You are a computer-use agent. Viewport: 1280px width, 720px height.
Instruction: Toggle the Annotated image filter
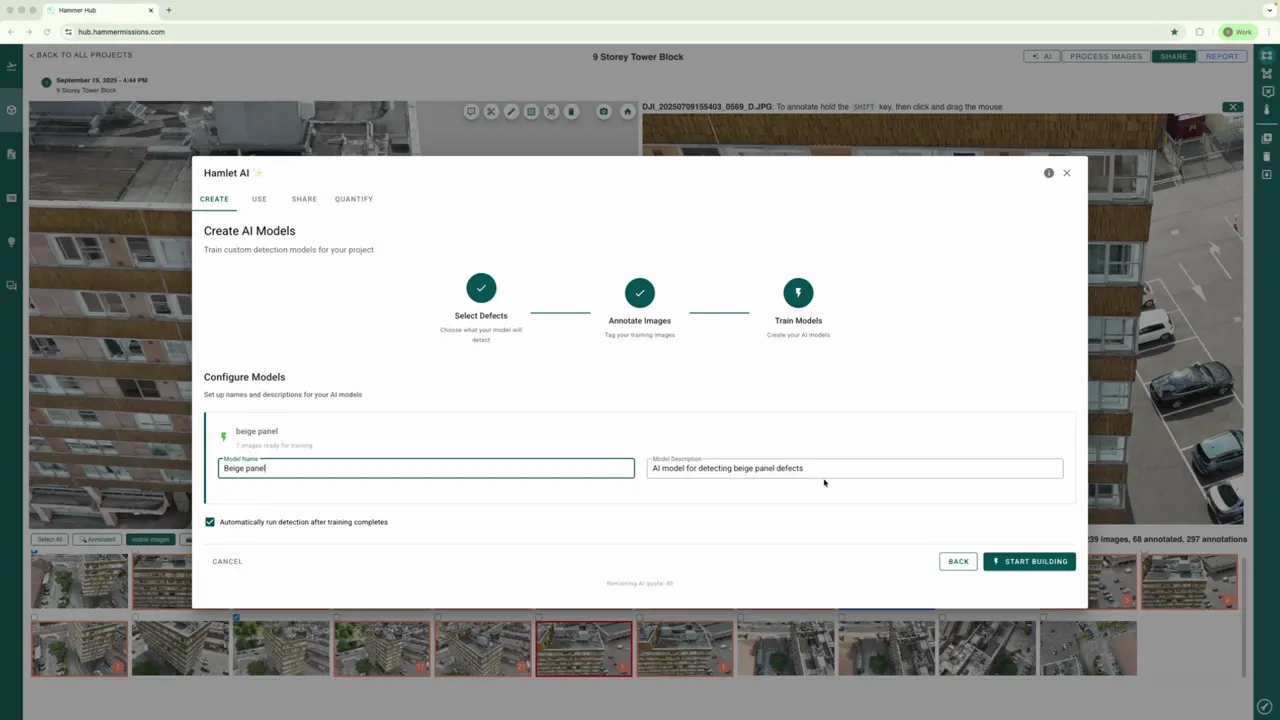[98, 539]
